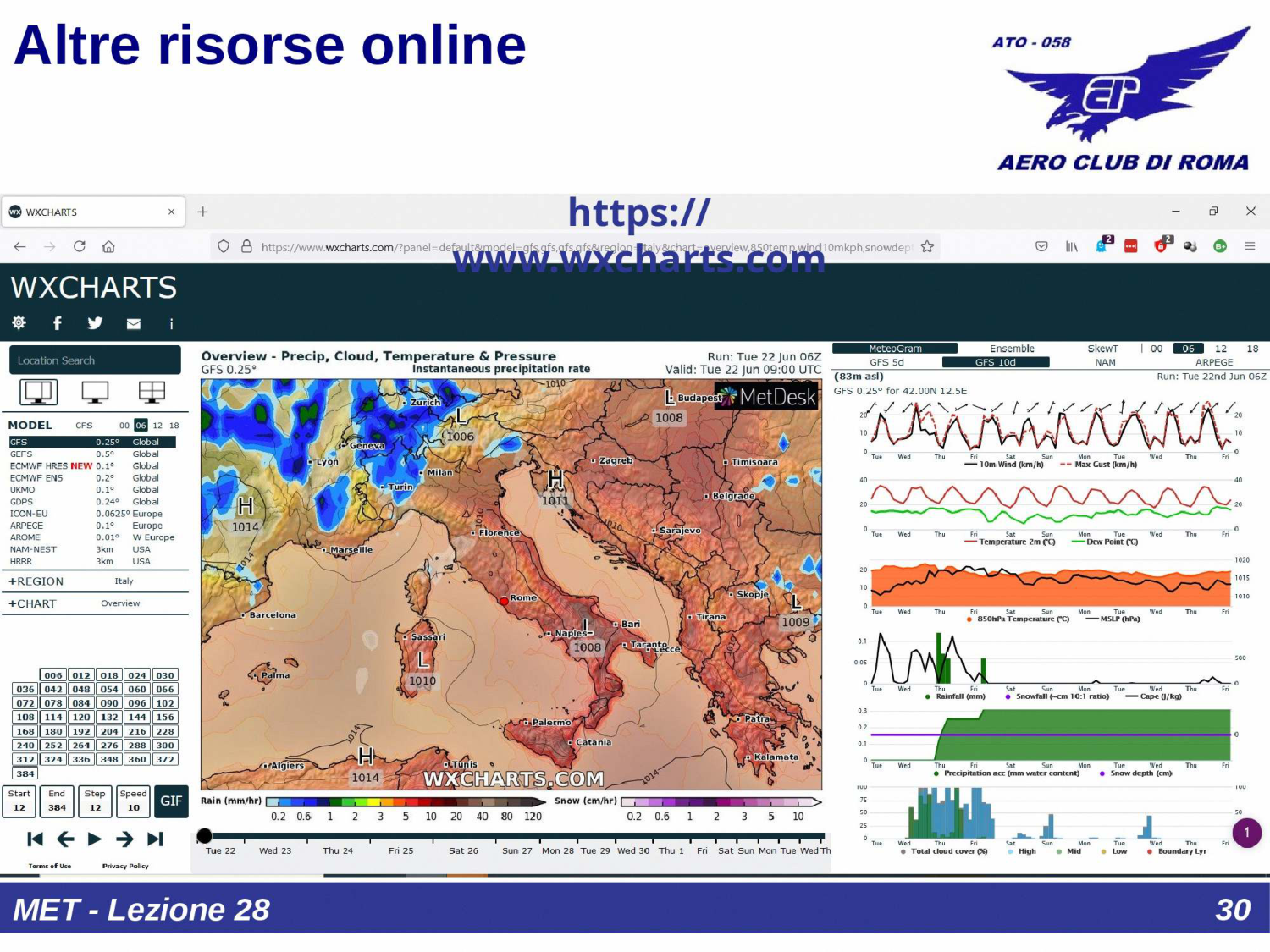This screenshot has height=952, width=1270.
Task: Click the Location Search field
Action: [x=95, y=360]
